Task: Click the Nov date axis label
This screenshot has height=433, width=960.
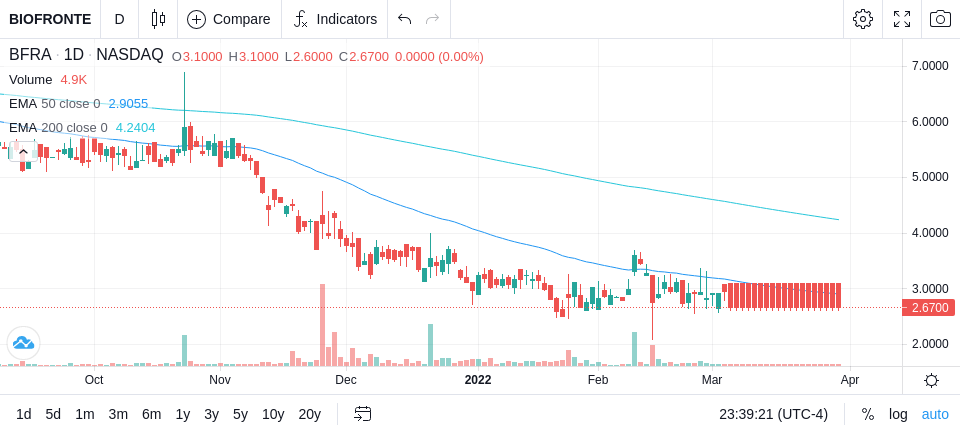Action: point(220,380)
